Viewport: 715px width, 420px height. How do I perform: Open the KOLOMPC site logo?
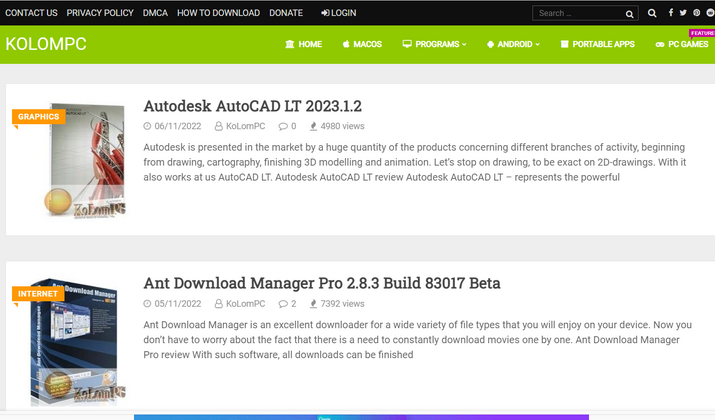click(x=46, y=44)
